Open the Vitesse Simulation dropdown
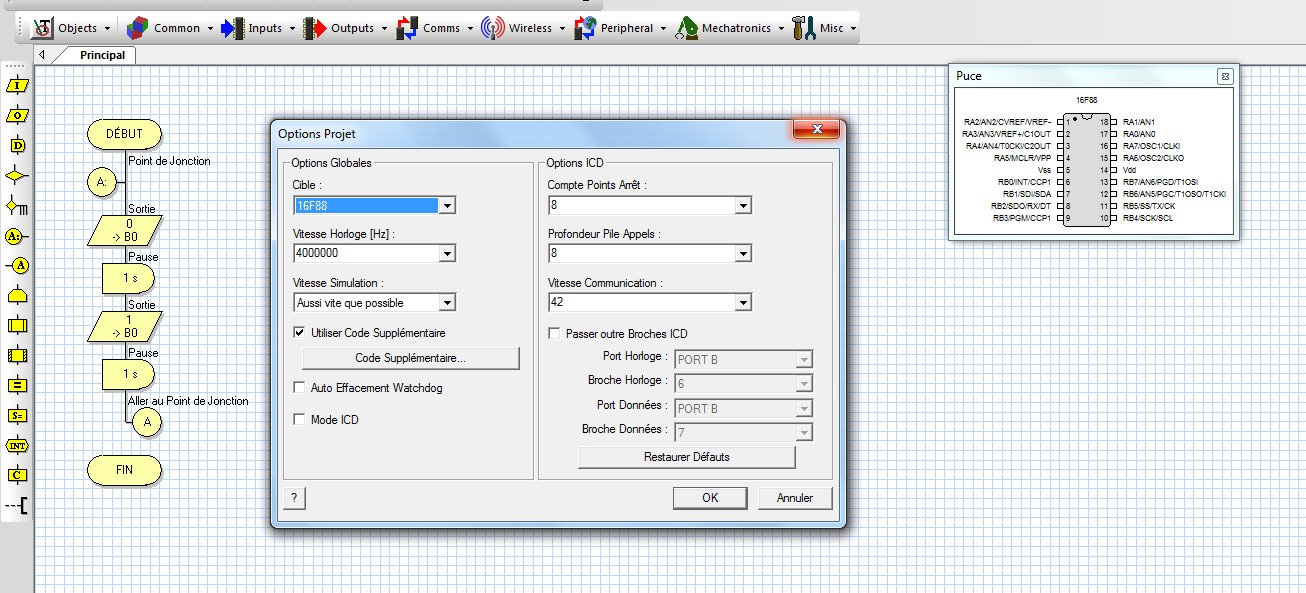Image resolution: width=1306 pixels, height=593 pixels. pyautogui.click(x=447, y=302)
